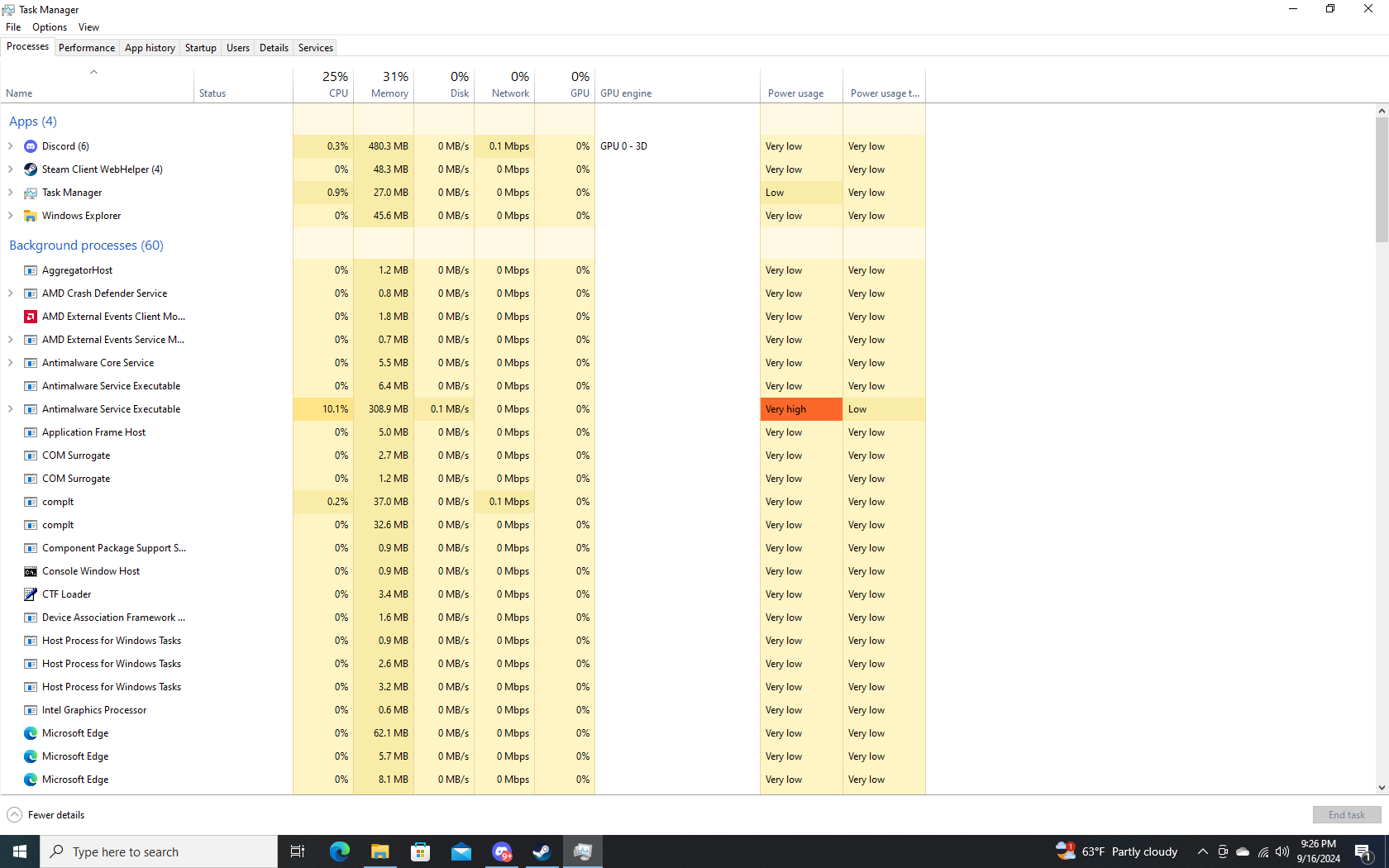Switch to the Startup tab
Image resolution: width=1389 pixels, height=868 pixels.
pos(200,48)
